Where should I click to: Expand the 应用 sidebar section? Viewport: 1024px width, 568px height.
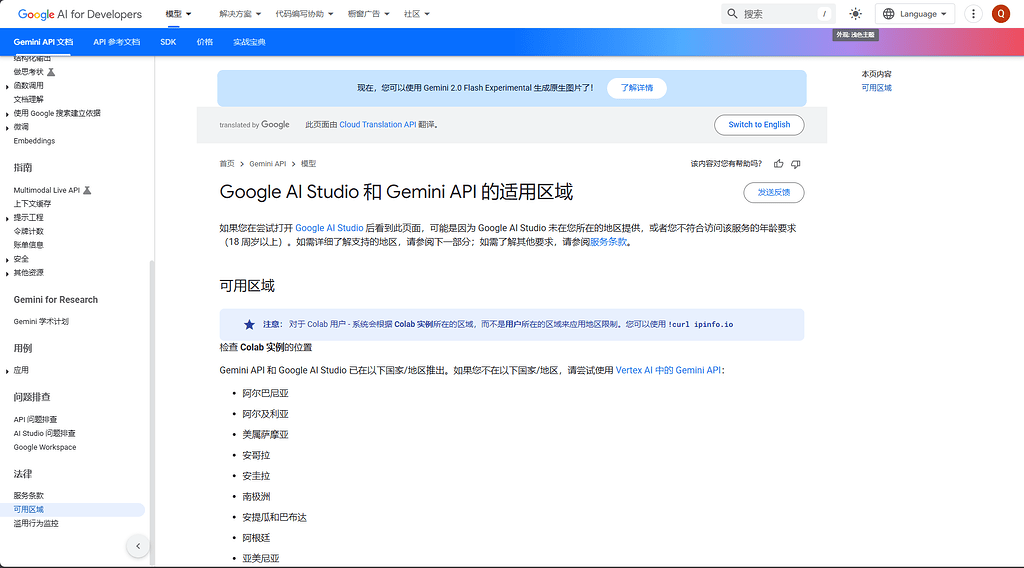pos(7,371)
